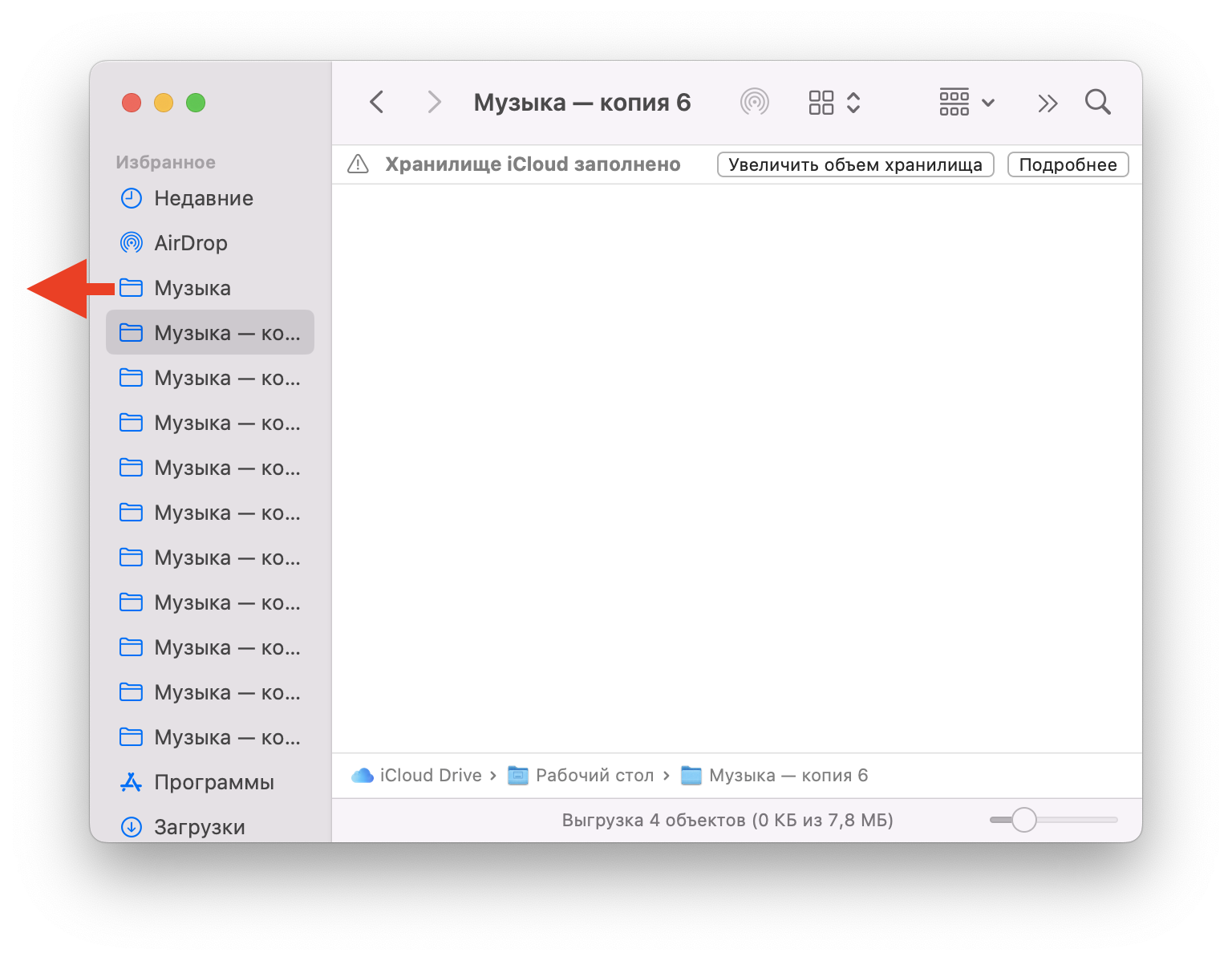The height and width of the screenshot is (961, 1232).
Task: Click the Увеличить объем хранилища button
Action: 856,164
